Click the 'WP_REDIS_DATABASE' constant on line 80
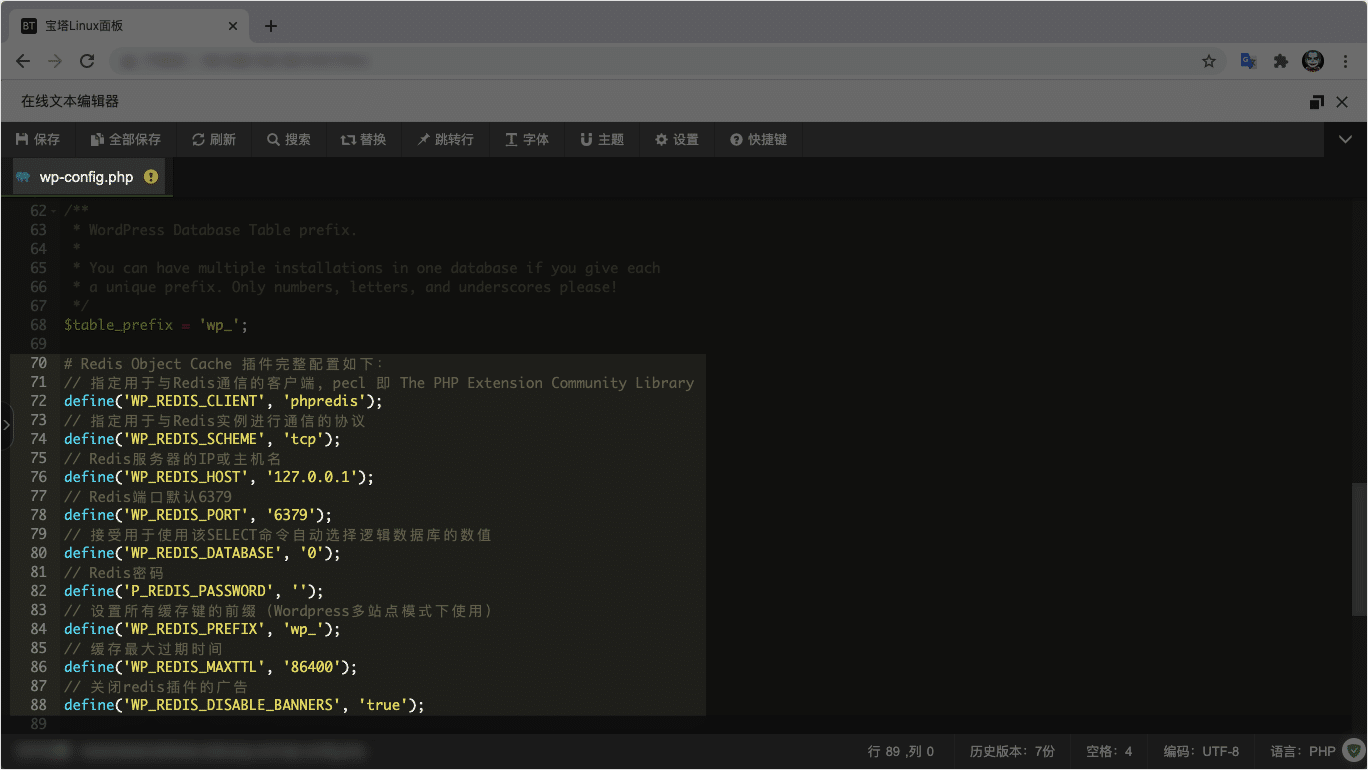The height and width of the screenshot is (770, 1368). tap(204, 553)
